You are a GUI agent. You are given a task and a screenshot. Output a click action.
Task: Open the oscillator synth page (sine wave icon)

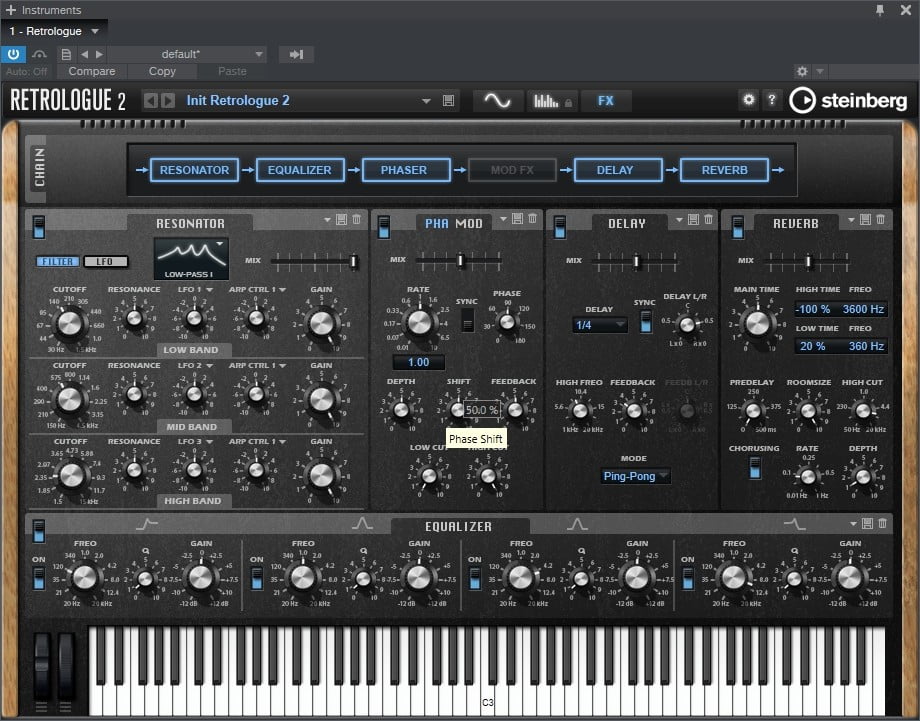point(497,101)
